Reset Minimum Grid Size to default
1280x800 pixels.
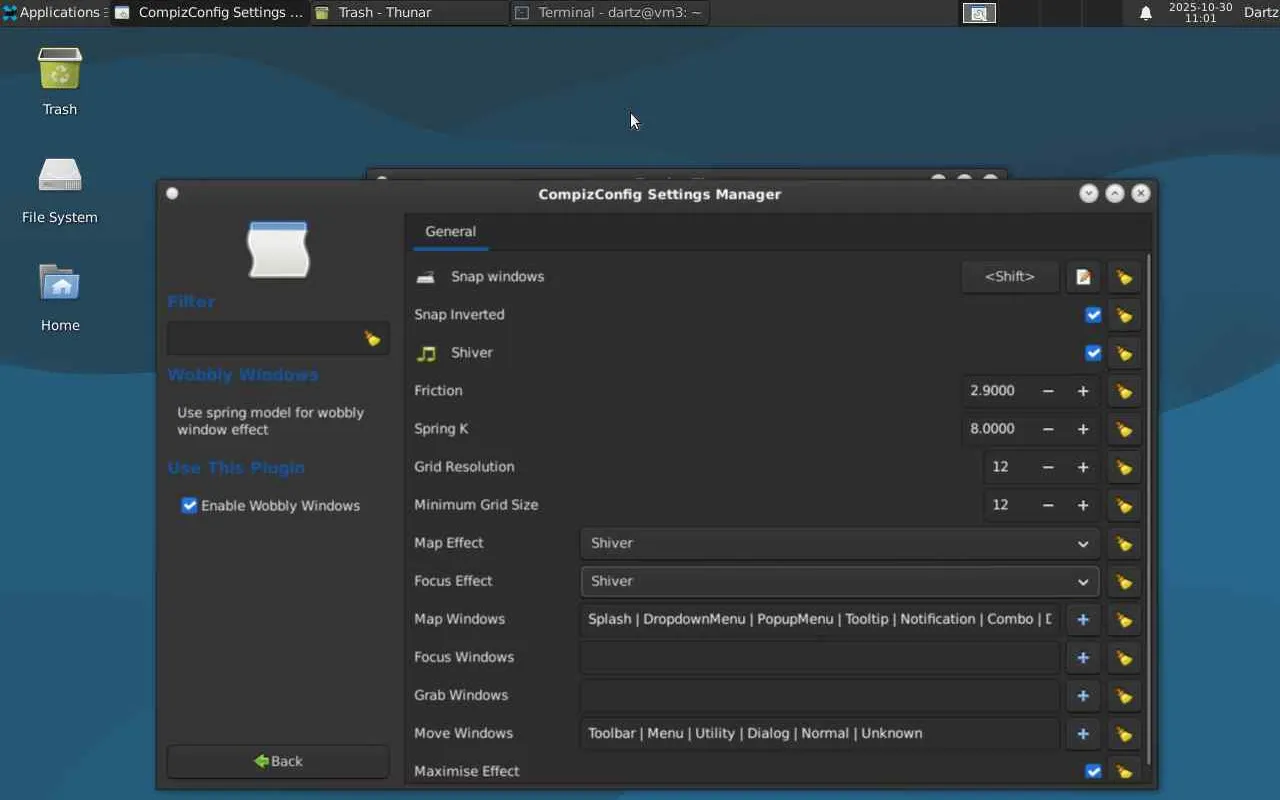pyautogui.click(x=1124, y=505)
